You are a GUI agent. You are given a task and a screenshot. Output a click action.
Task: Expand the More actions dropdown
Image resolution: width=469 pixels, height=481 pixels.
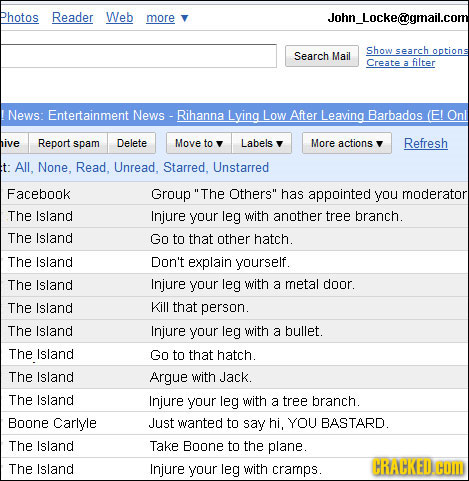(347, 143)
